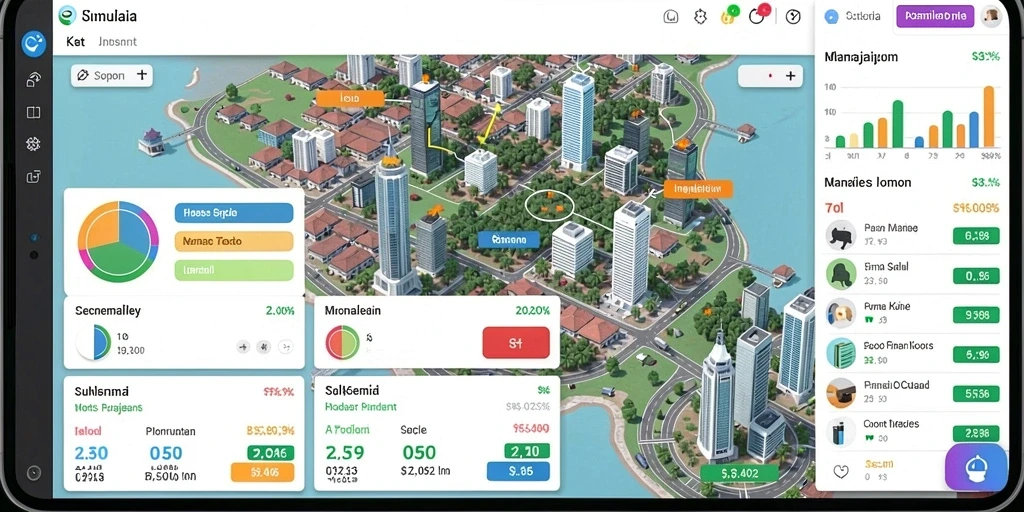
Task: Click the plus on Sopon control
Action: pos(141,75)
